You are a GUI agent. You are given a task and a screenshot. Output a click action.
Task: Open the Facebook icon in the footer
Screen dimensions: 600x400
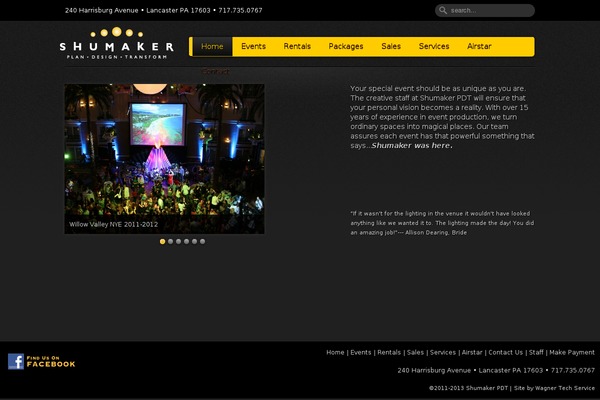[x=16, y=361]
